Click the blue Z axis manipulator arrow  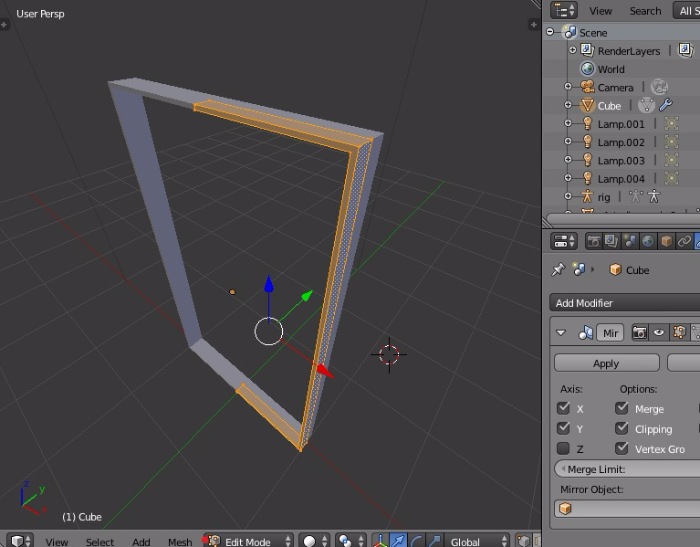pos(268,284)
